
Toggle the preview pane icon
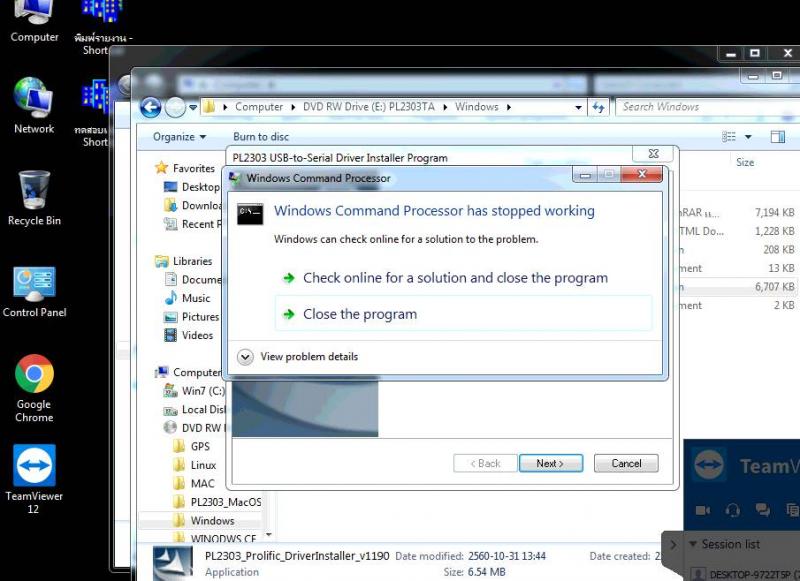778,137
